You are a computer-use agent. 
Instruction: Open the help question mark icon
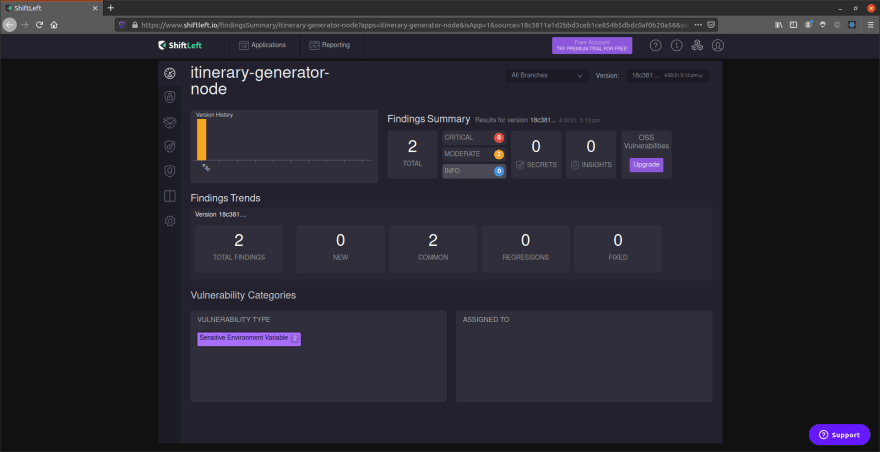[x=656, y=45]
